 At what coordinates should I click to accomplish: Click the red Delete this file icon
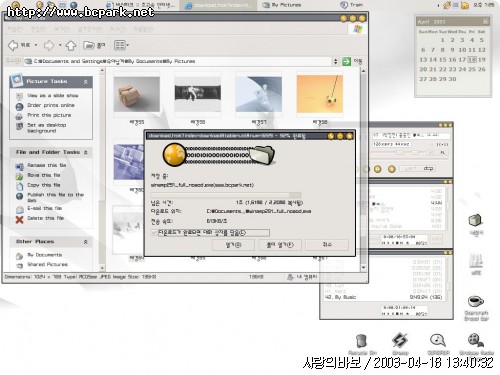[x=20, y=219]
